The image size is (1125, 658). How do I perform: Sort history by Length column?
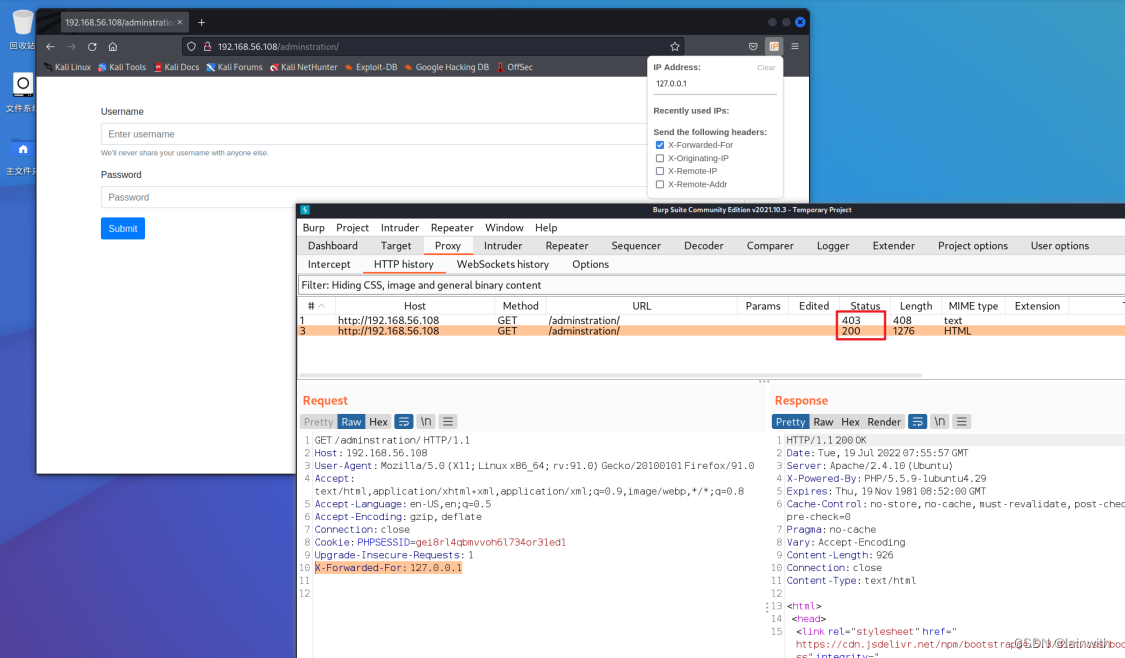[x=916, y=306]
